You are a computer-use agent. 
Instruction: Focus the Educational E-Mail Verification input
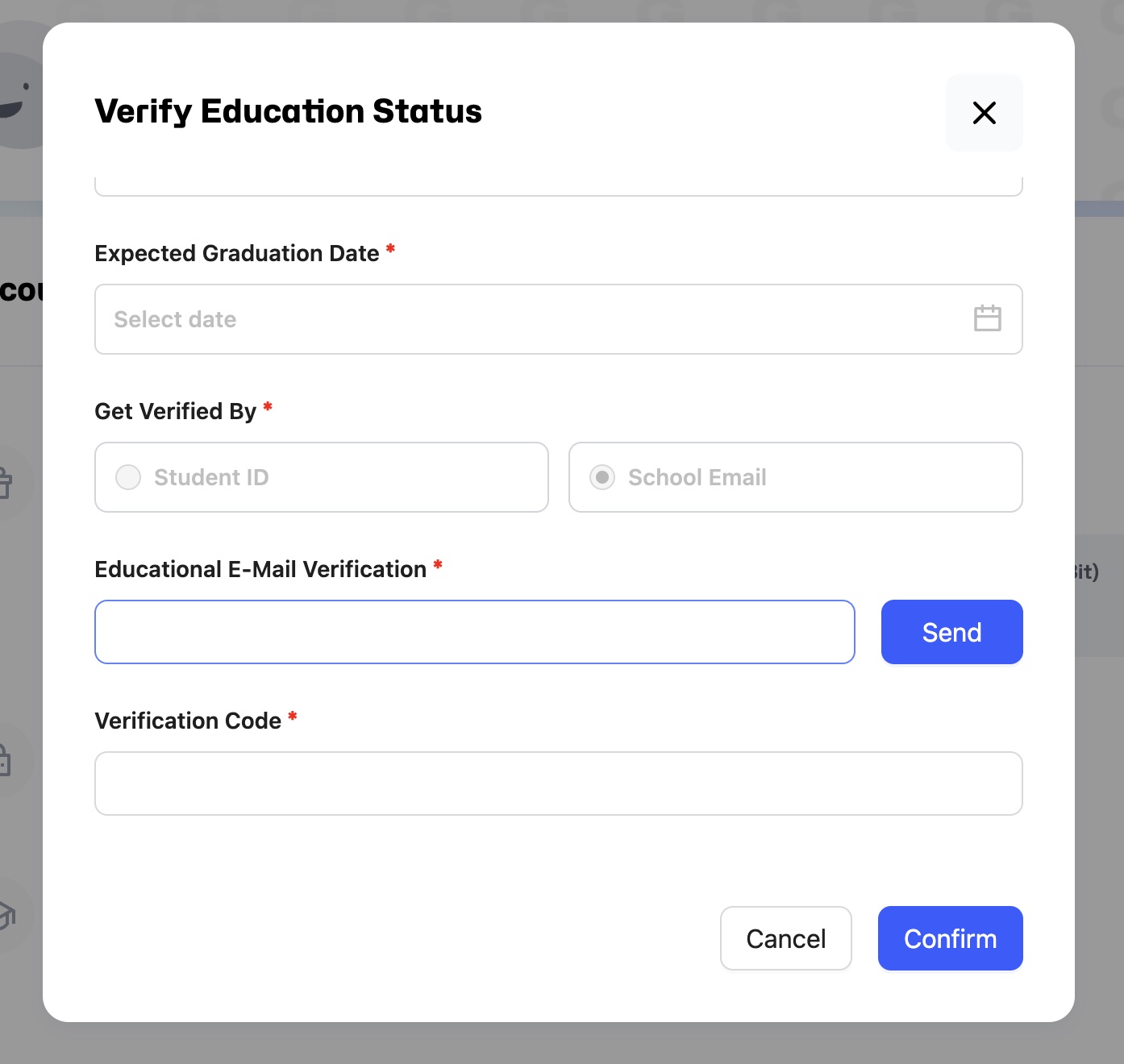point(474,632)
